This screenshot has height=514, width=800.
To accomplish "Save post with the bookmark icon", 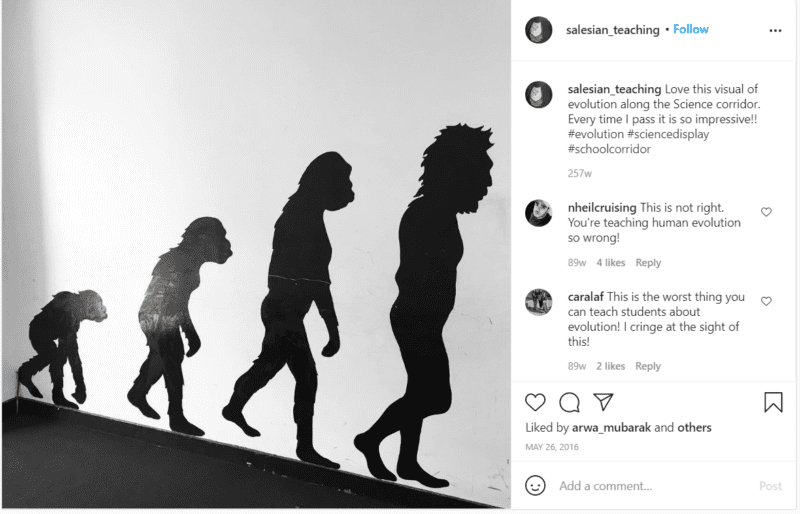I will pos(773,402).
